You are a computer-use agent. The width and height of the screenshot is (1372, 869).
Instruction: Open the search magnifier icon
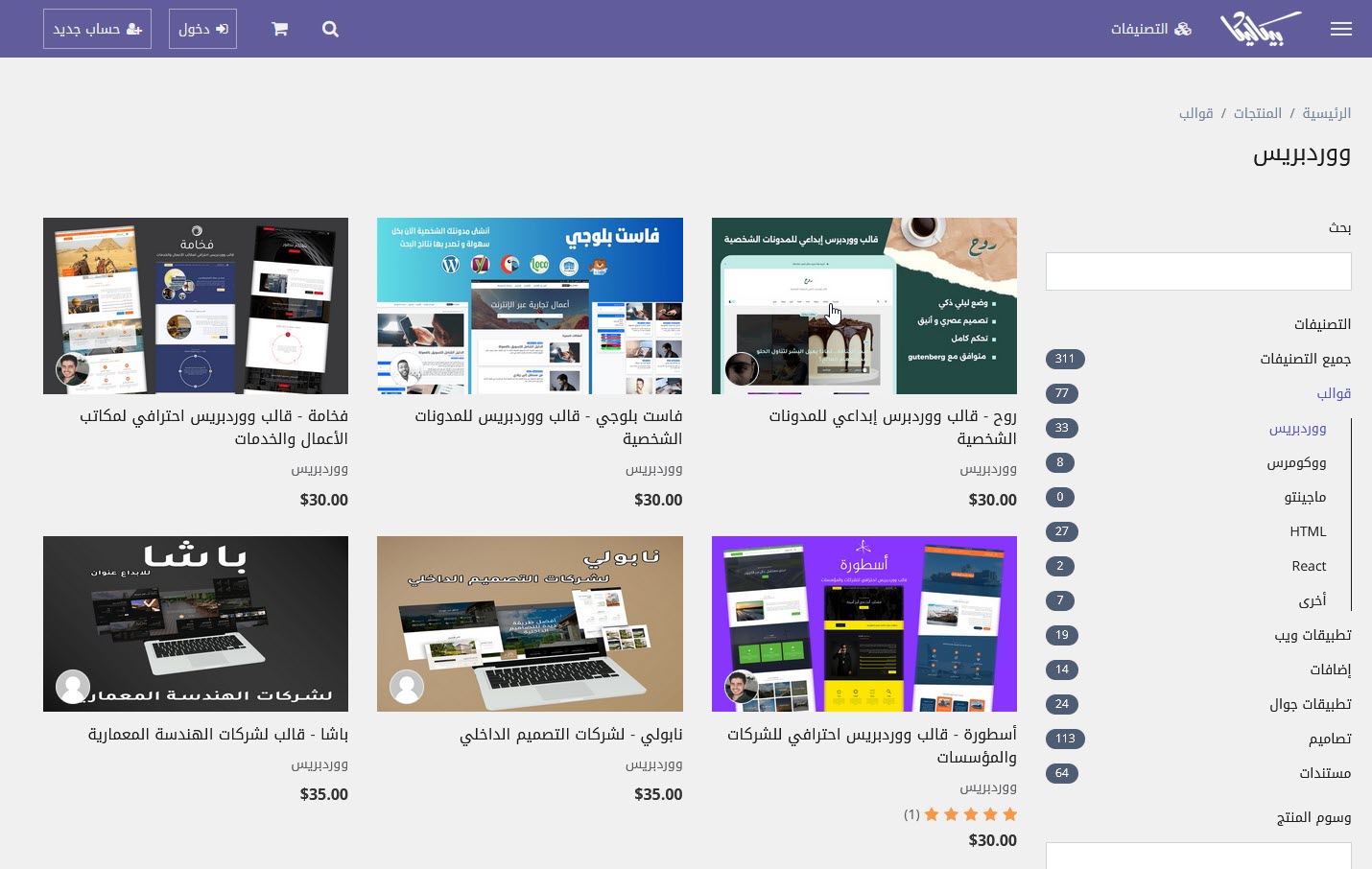click(x=330, y=29)
